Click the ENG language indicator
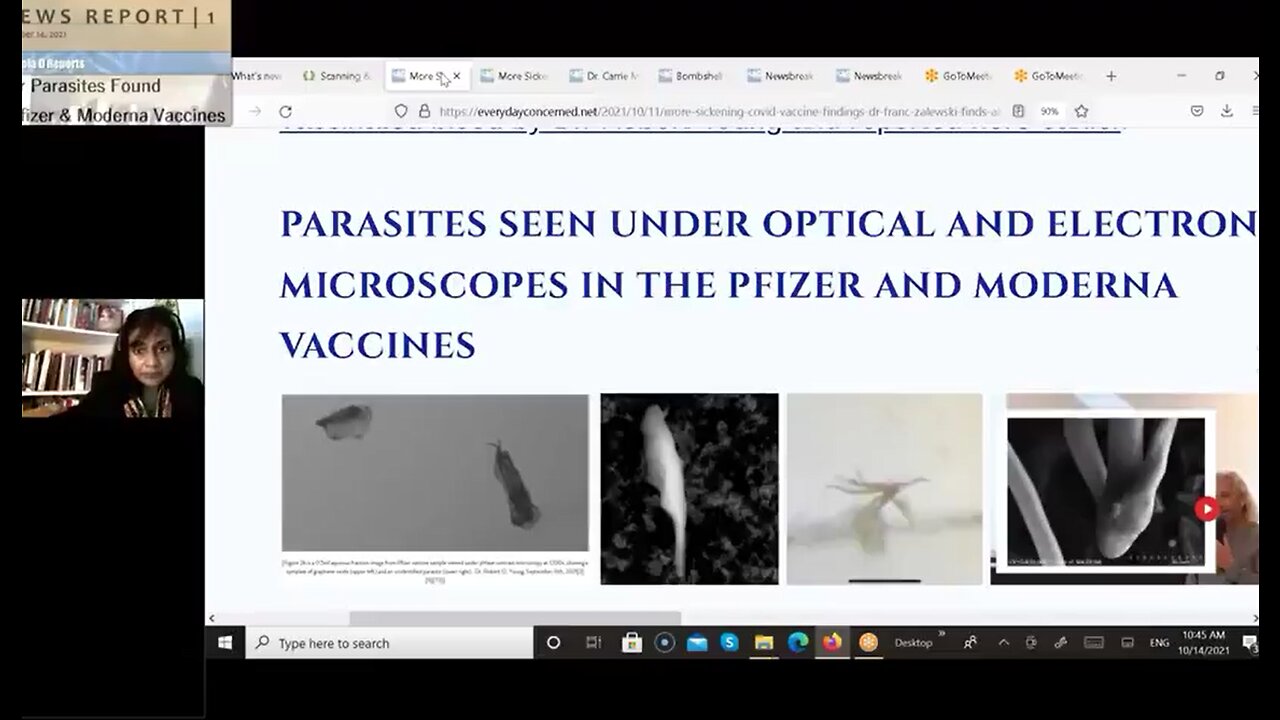 pos(1159,643)
